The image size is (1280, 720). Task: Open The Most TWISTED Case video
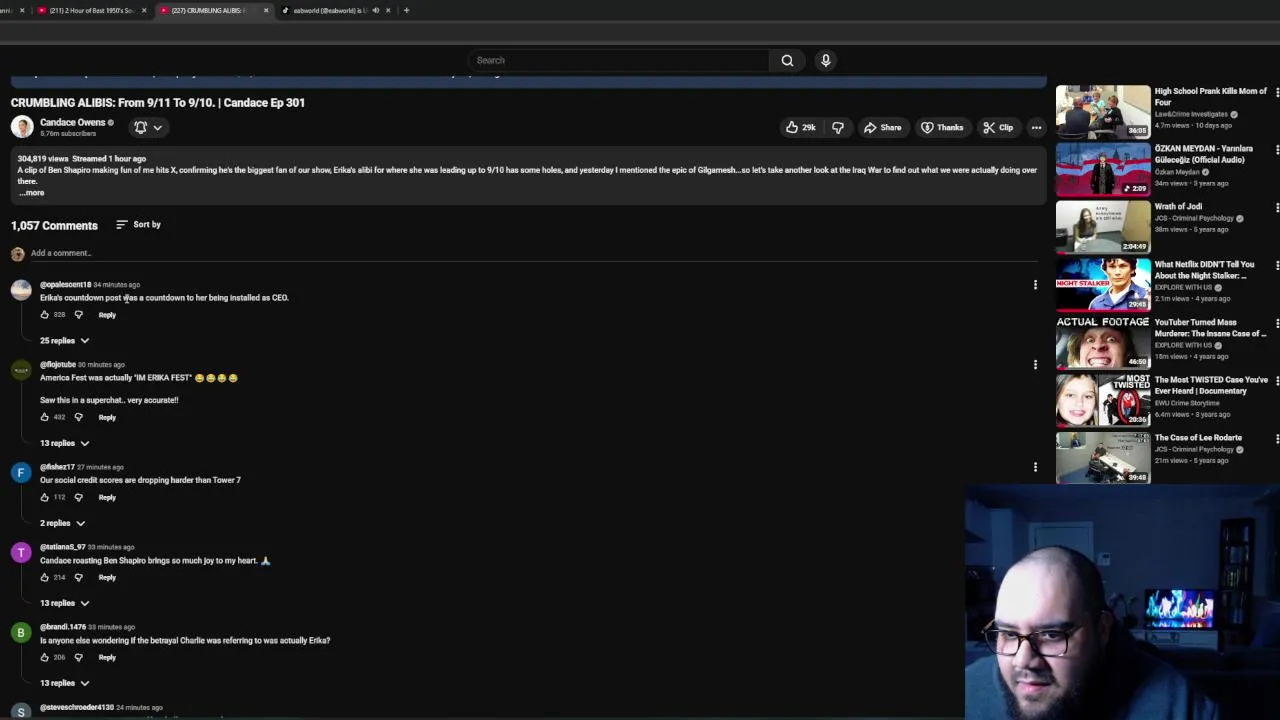point(1103,400)
